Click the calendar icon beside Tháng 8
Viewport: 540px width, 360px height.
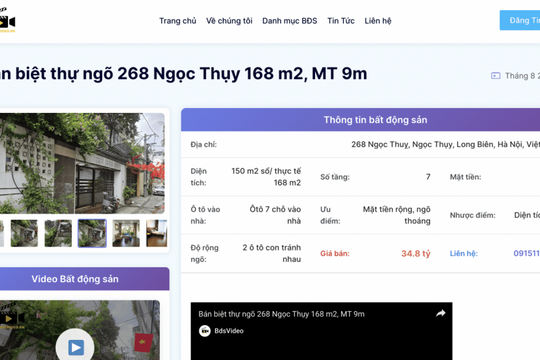coord(496,76)
